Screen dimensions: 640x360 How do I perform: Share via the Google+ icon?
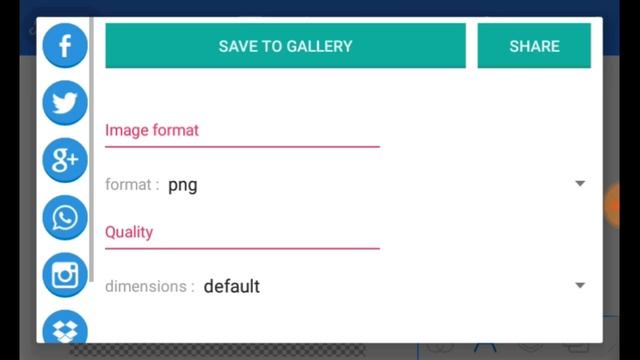pos(65,160)
